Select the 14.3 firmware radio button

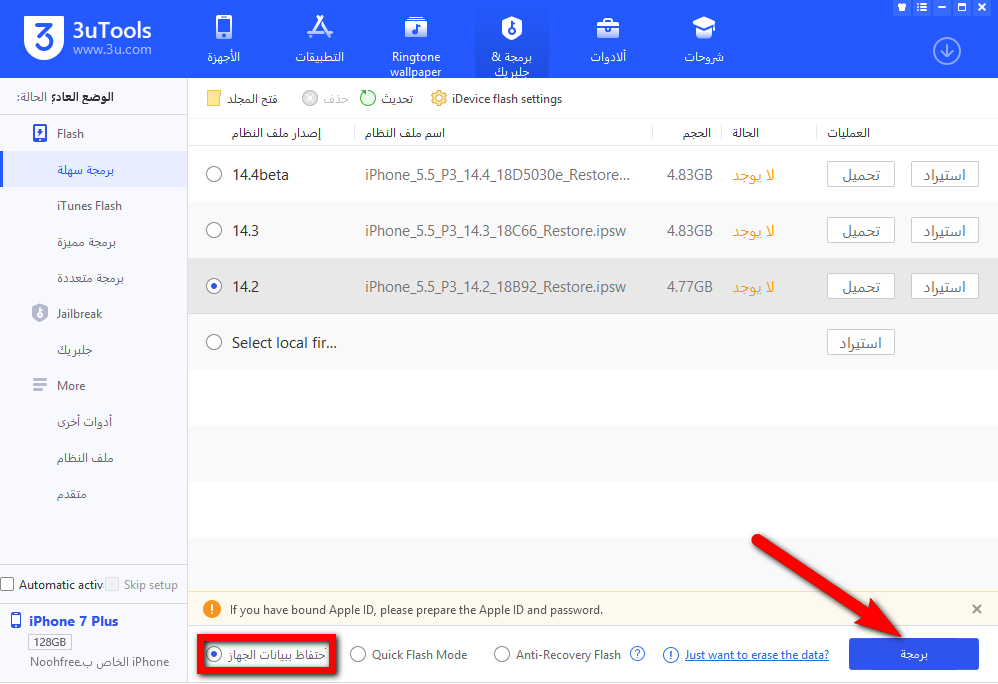point(214,230)
